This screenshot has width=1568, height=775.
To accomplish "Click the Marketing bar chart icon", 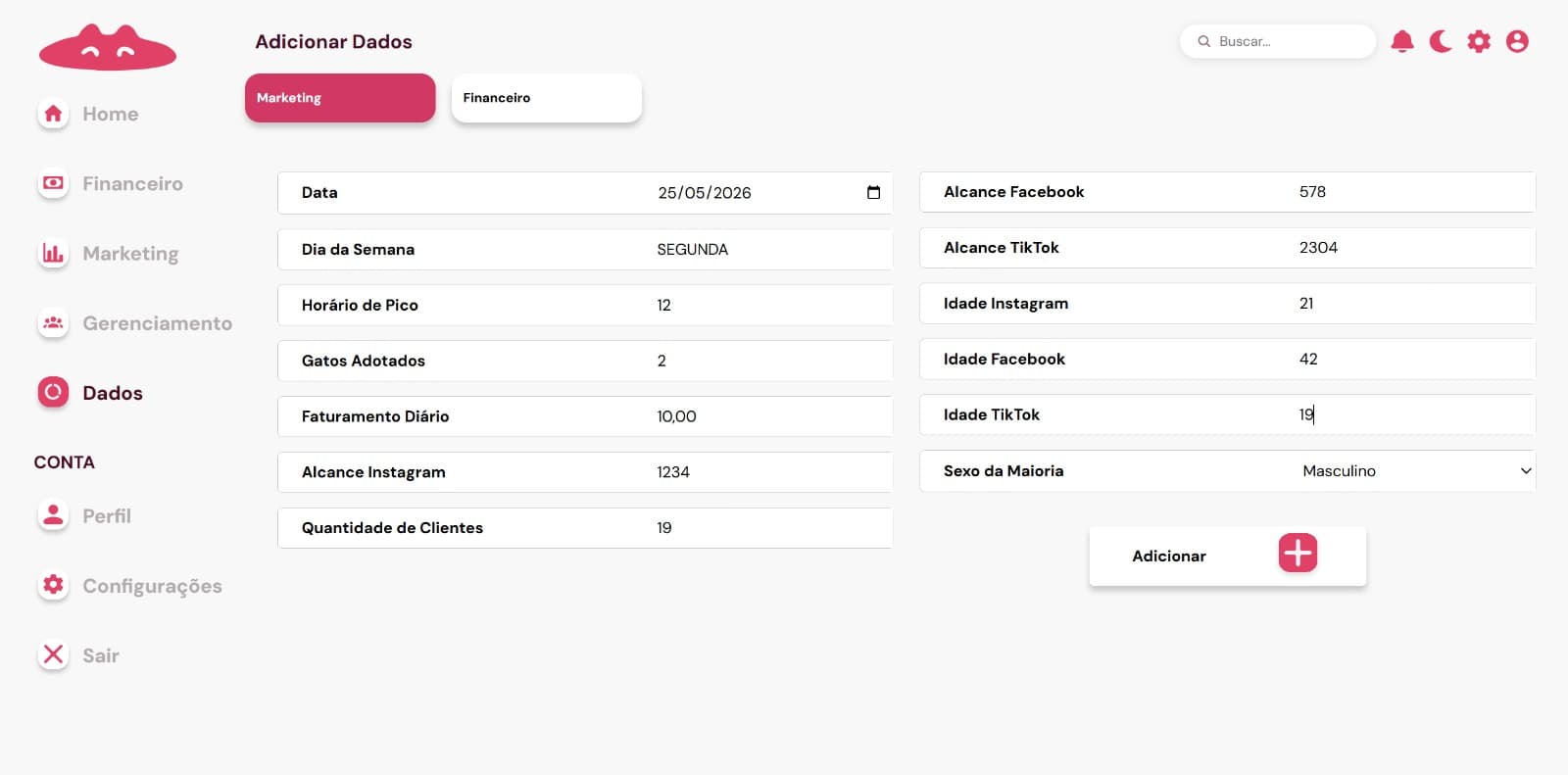I will (53, 253).
